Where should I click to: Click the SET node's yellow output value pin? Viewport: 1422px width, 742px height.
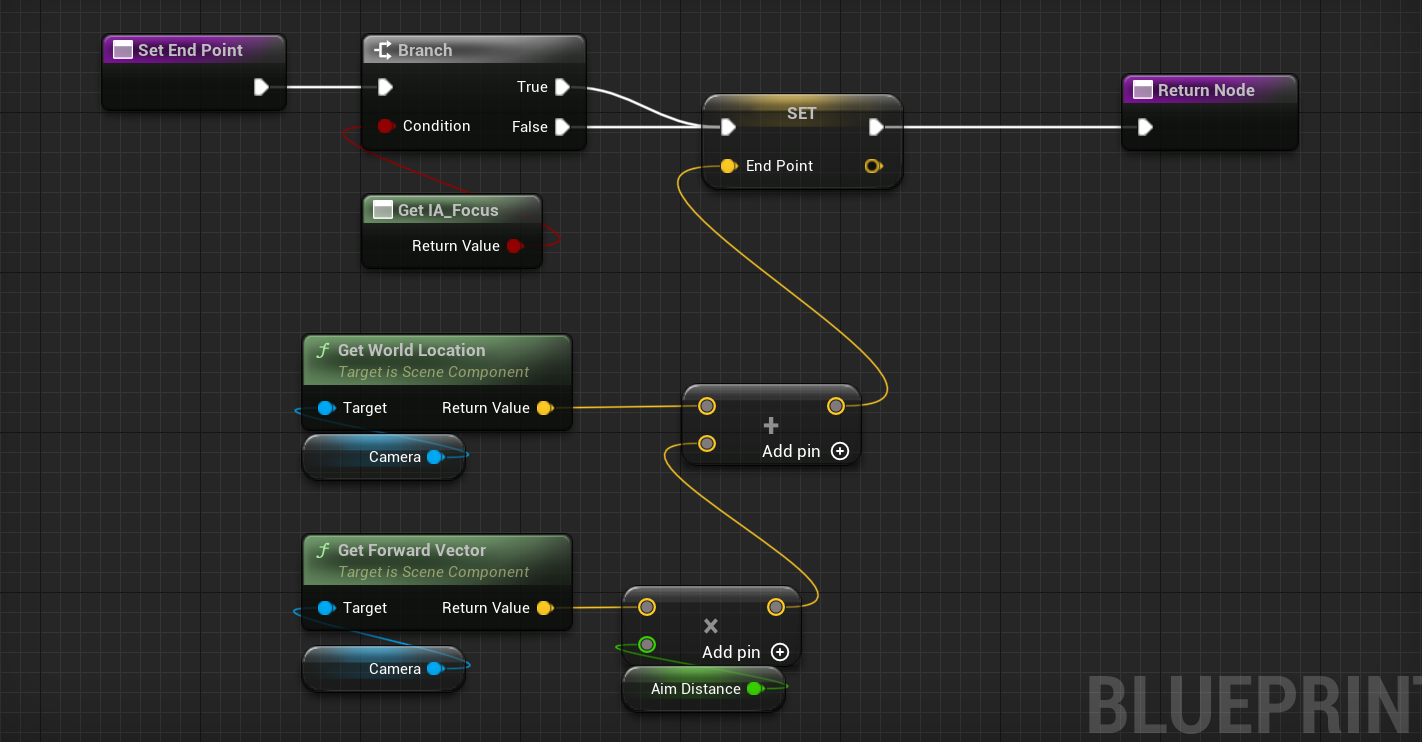click(x=872, y=166)
